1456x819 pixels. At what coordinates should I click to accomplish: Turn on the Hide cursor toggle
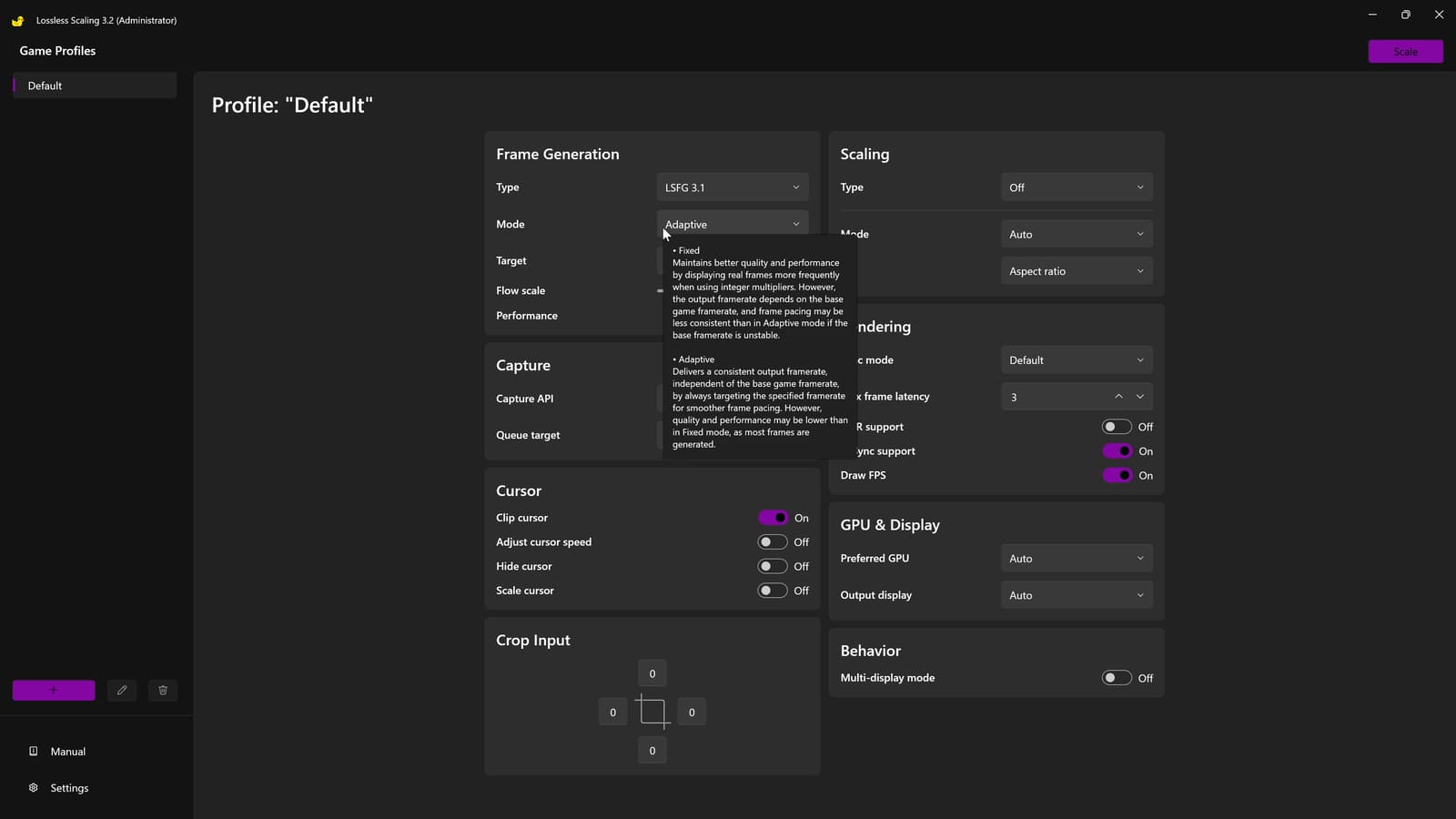tap(773, 566)
